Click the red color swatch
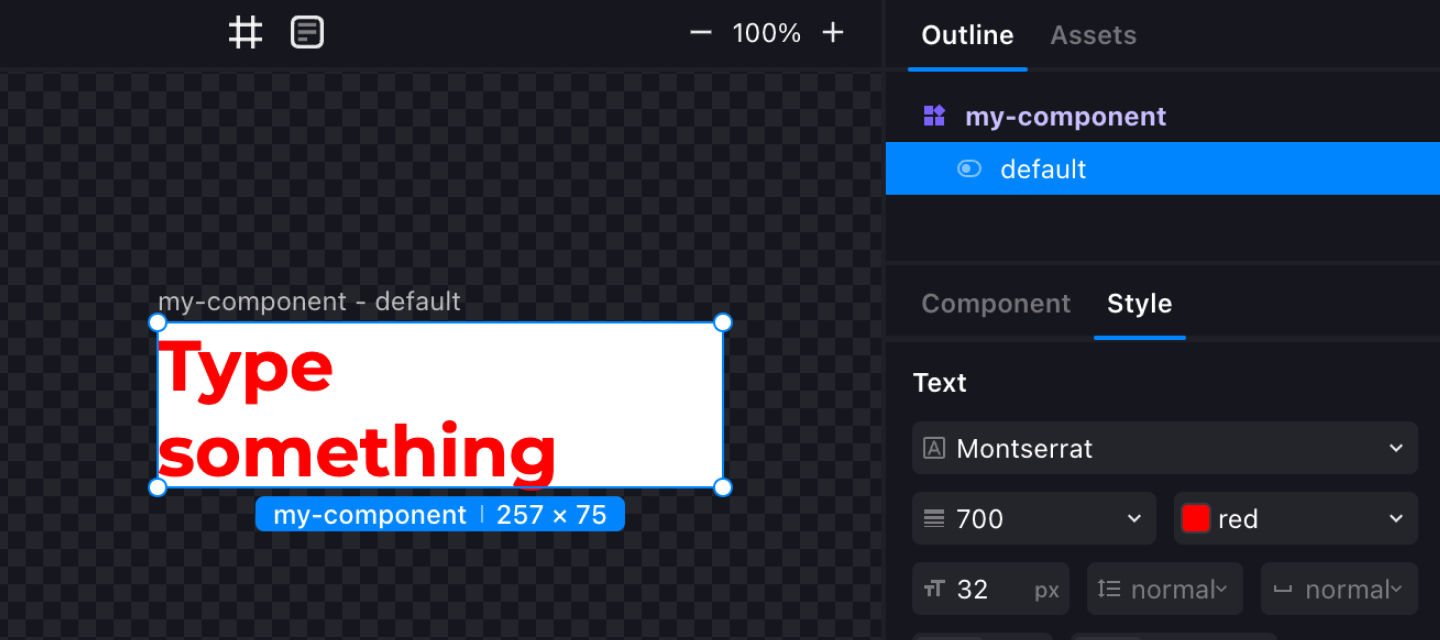Viewport: 1440px width, 640px height. point(1196,519)
